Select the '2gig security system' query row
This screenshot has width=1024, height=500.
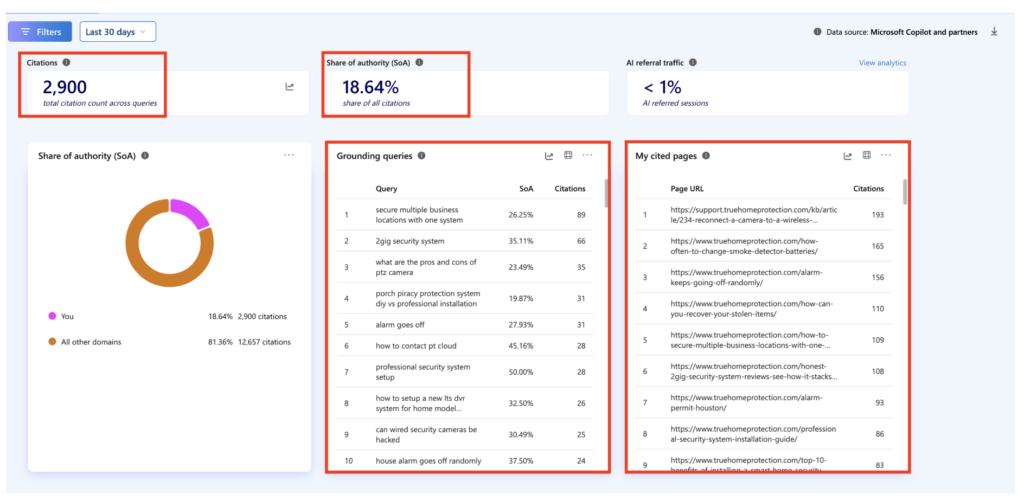point(465,241)
